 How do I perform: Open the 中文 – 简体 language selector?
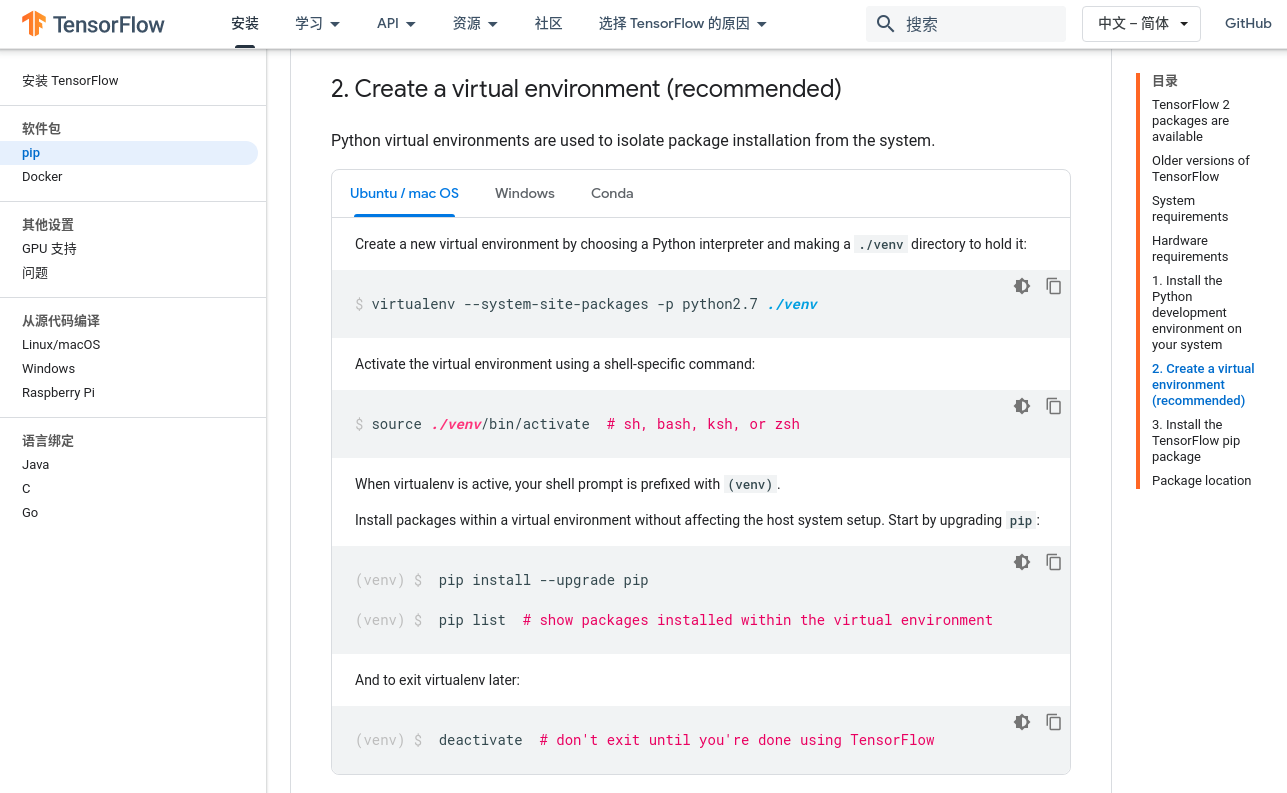pos(1141,23)
